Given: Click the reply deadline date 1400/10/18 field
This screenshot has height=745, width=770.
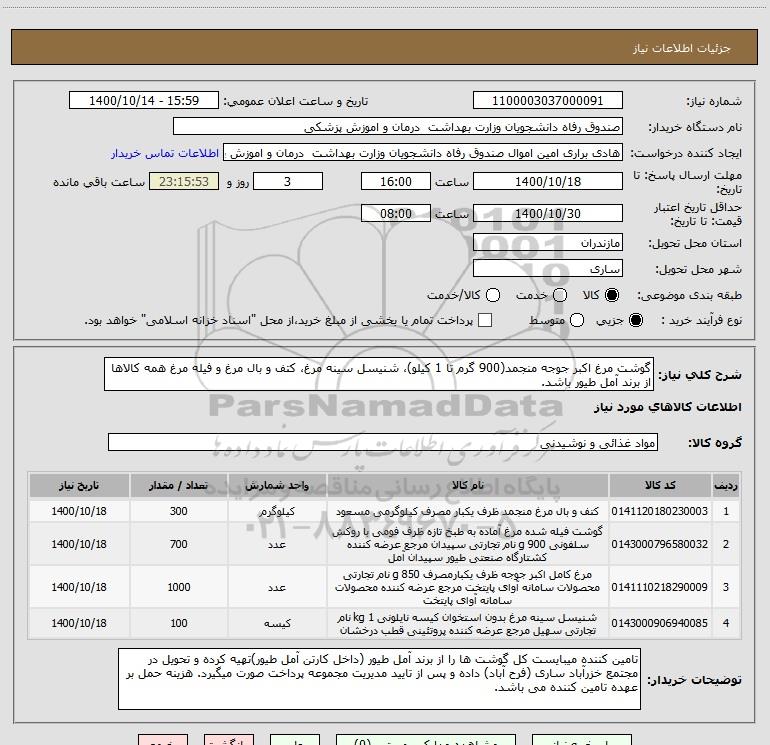Looking at the screenshot, I should click(548, 181).
